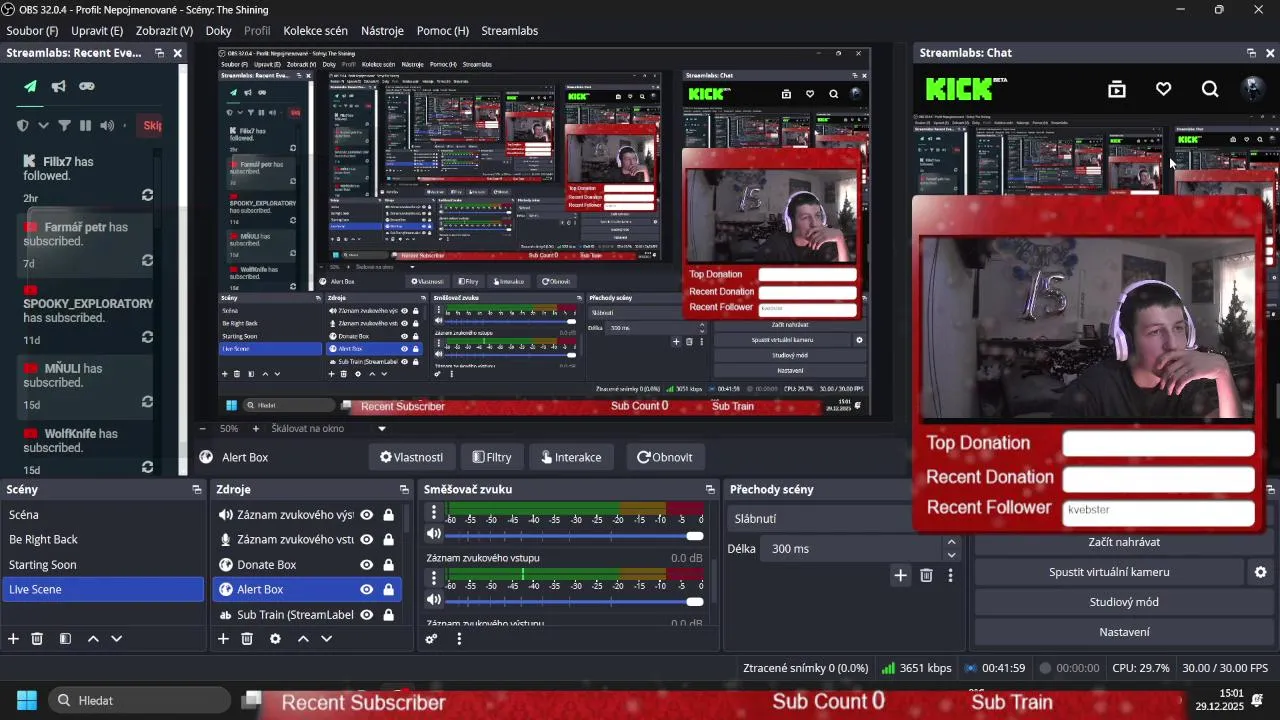Remove the scene transition with trash icon

click(x=926, y=575)
